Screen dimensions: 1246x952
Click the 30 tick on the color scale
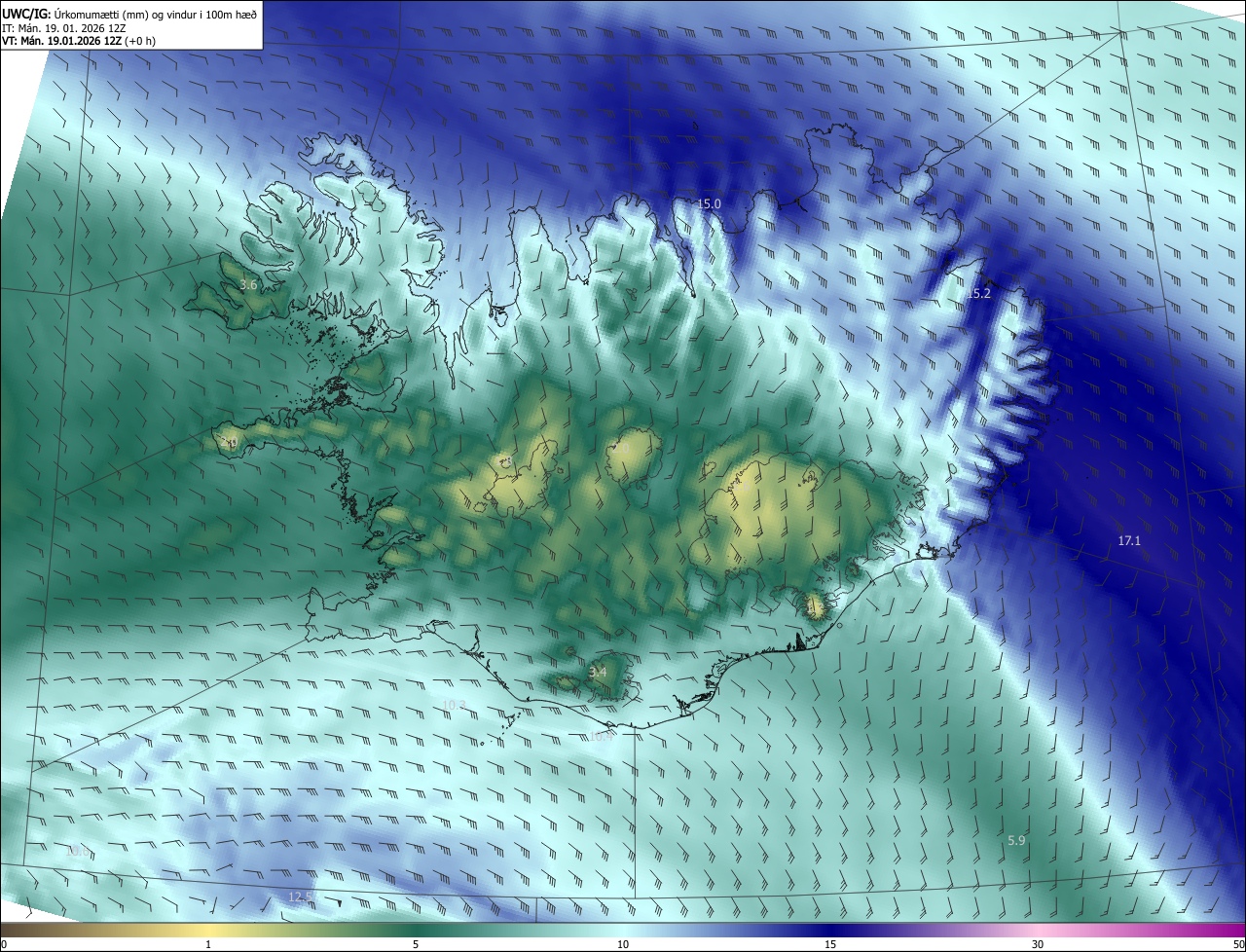(x=1038, y=944)
